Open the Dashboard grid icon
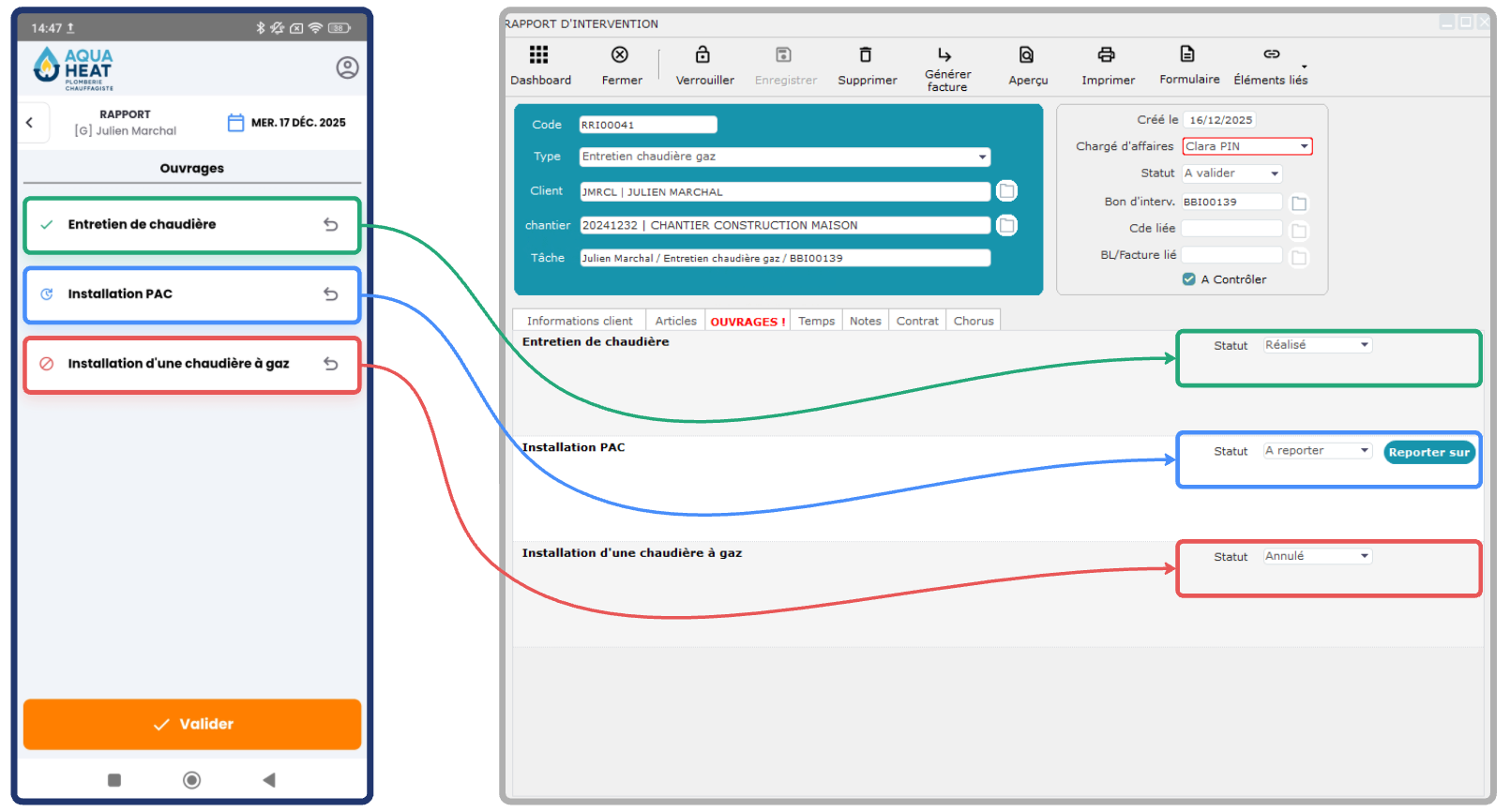This screenshot has width=1510, height=812. 538,55
